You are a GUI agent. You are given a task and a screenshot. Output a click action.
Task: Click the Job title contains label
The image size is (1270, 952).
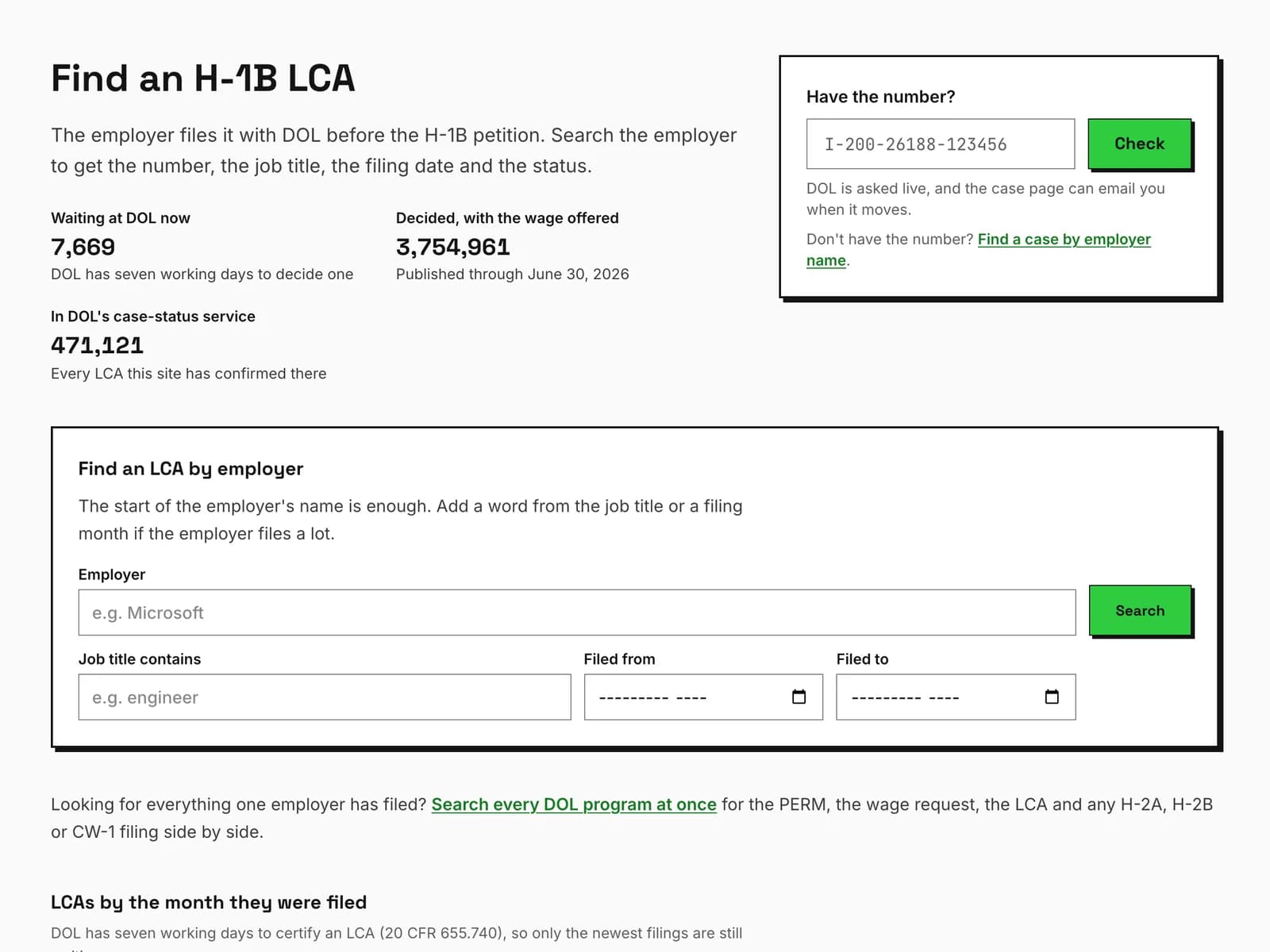pos(140,659)
